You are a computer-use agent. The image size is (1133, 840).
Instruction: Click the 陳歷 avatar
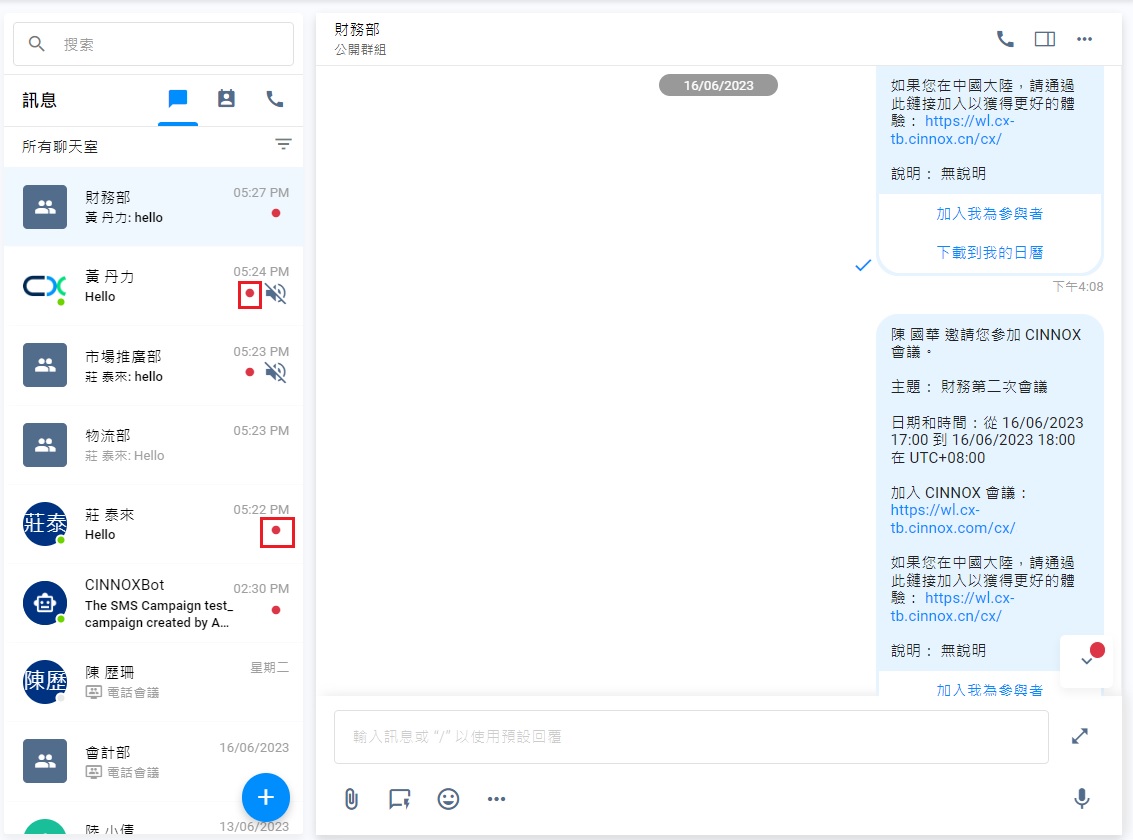coord(45,682)
